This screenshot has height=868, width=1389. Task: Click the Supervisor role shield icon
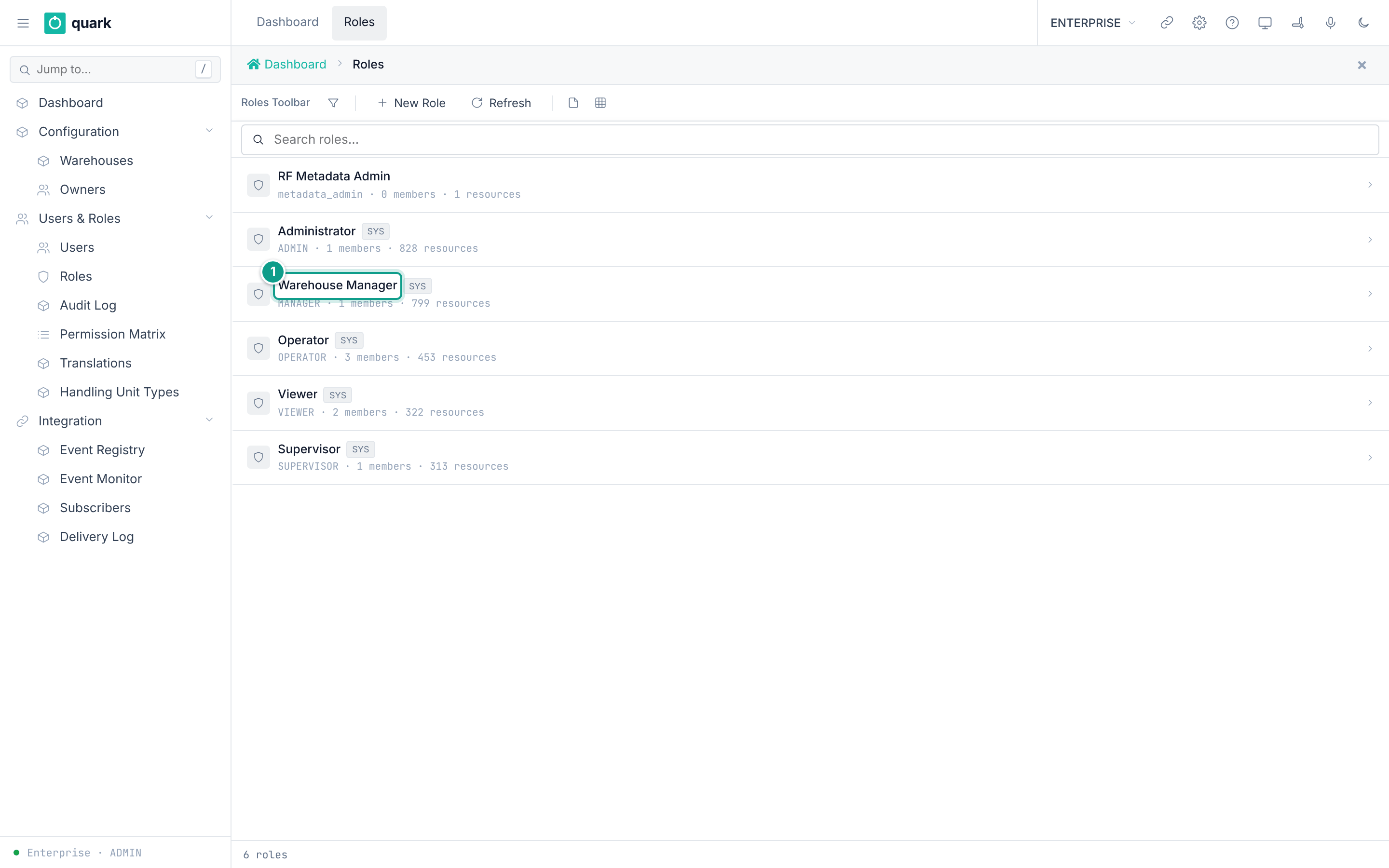(259, 458)
